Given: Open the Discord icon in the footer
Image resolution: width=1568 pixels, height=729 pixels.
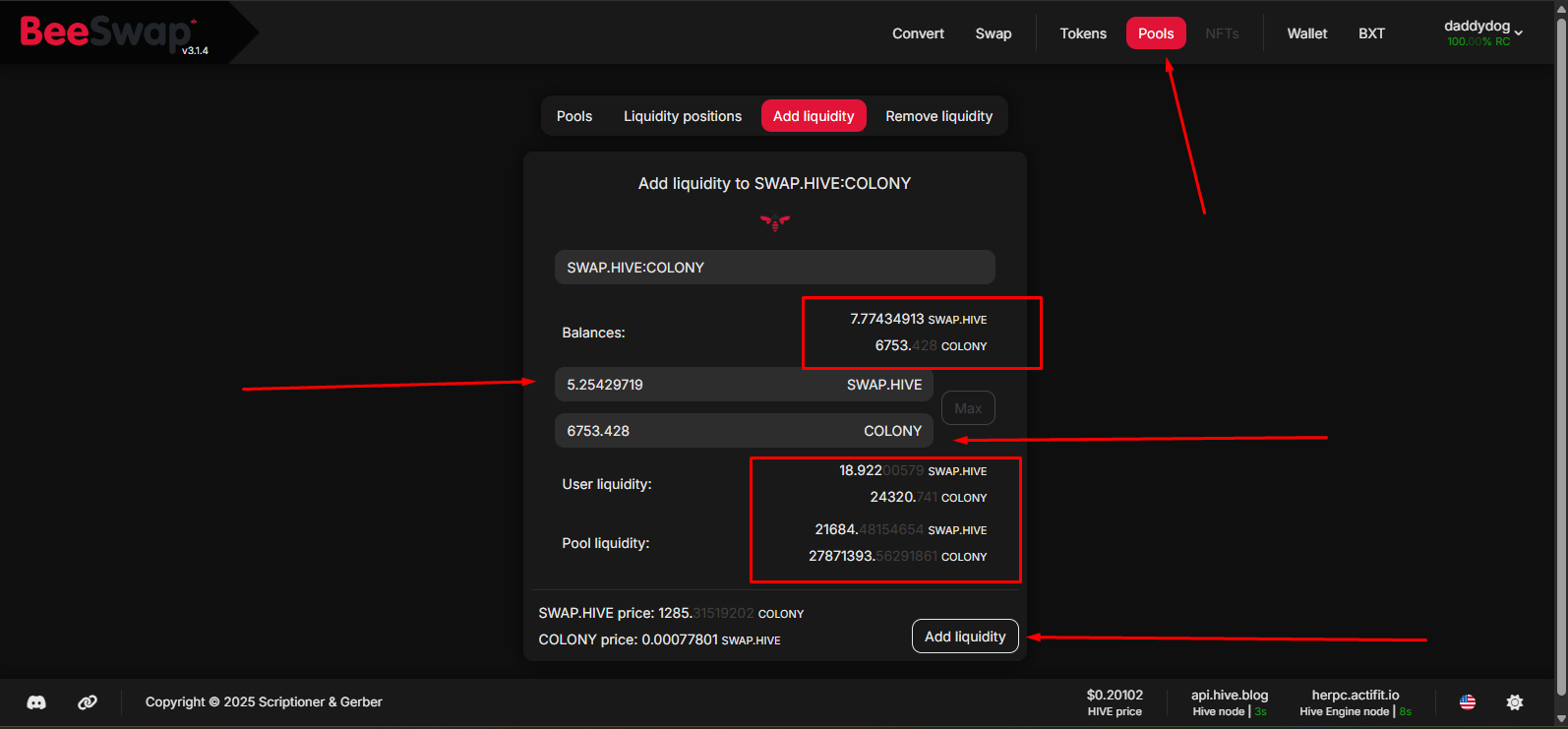Looking at the screenshot, I should (36, 702).
